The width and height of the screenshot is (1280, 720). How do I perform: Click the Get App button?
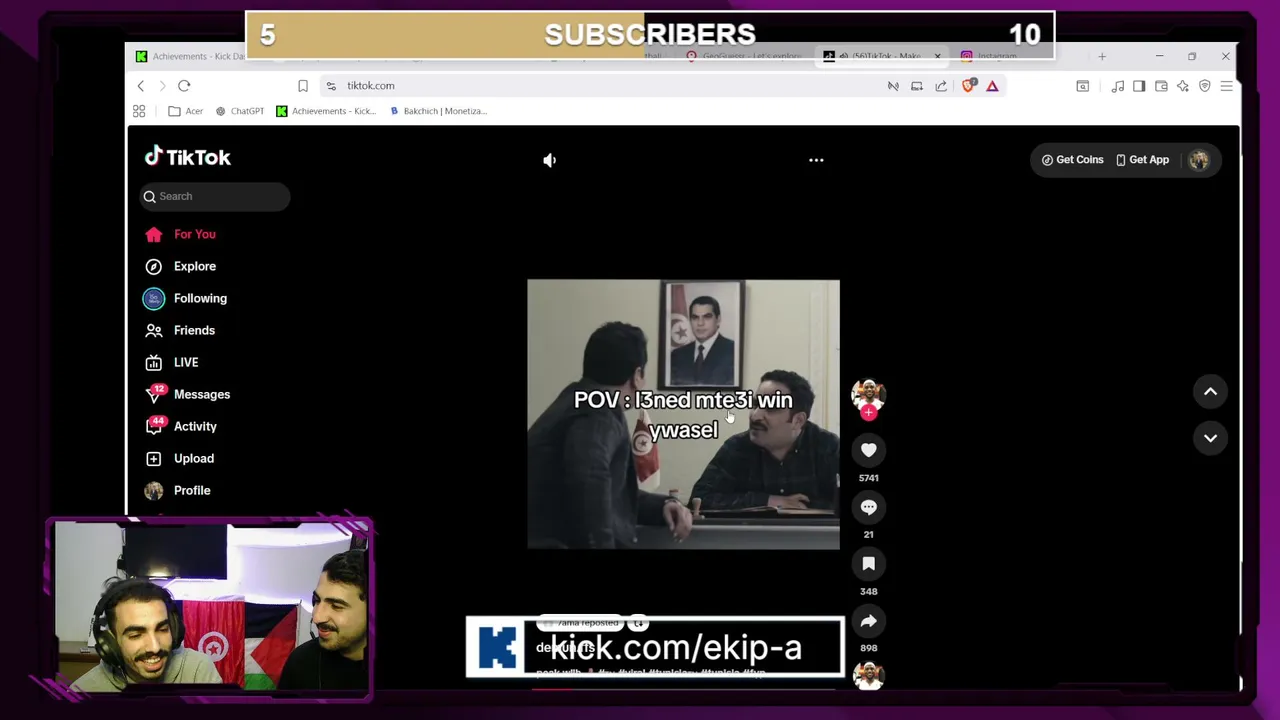[1142, 160]
